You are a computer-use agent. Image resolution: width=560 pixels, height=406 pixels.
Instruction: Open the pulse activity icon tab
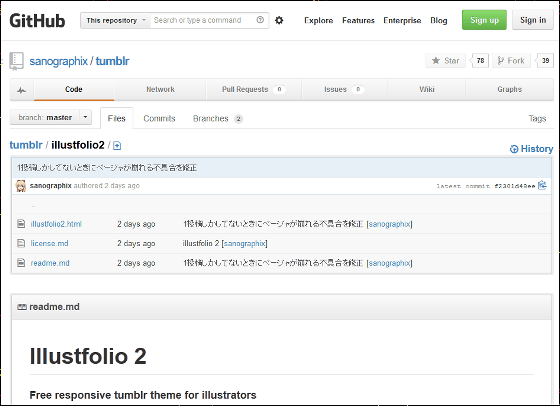click(x=21, y=90)
